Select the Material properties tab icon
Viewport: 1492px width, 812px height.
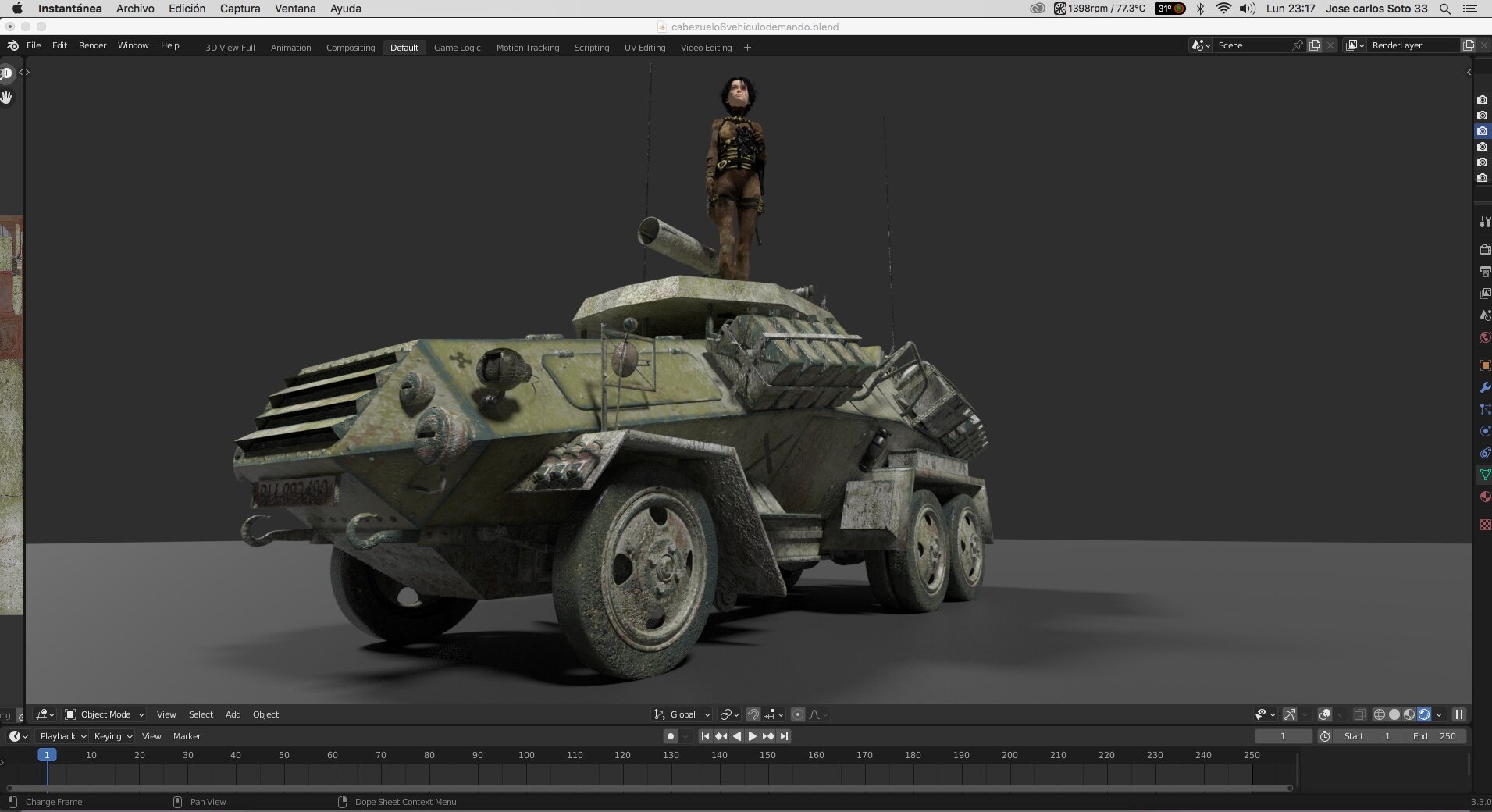coord(1484,497)
